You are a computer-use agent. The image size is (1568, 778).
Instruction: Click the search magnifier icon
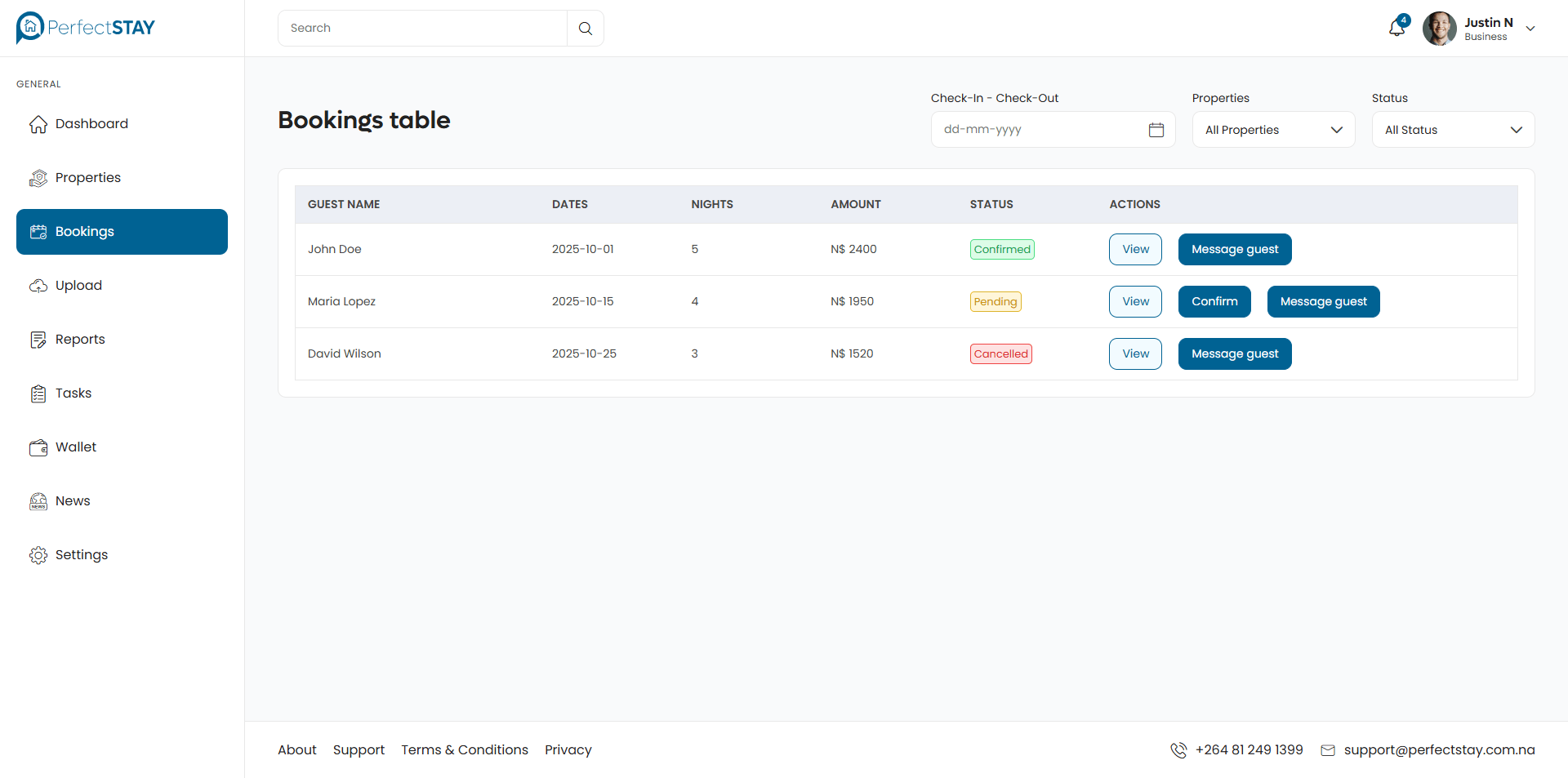click(x=586, y=29)
